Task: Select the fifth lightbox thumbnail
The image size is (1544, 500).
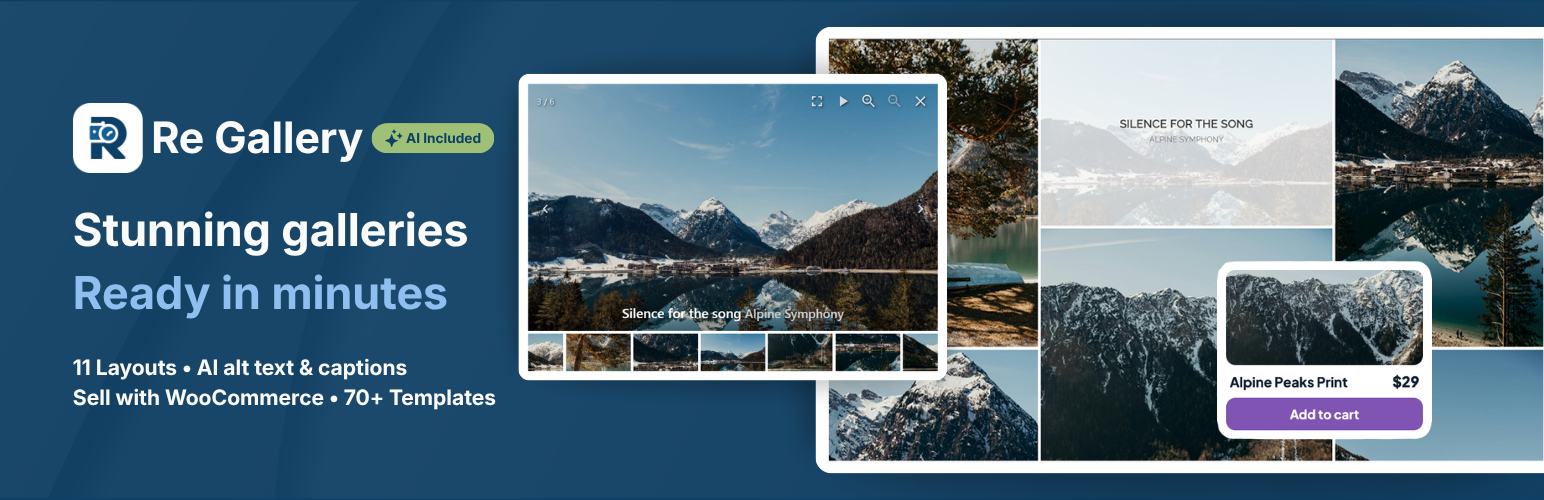Action: [800, 352]
